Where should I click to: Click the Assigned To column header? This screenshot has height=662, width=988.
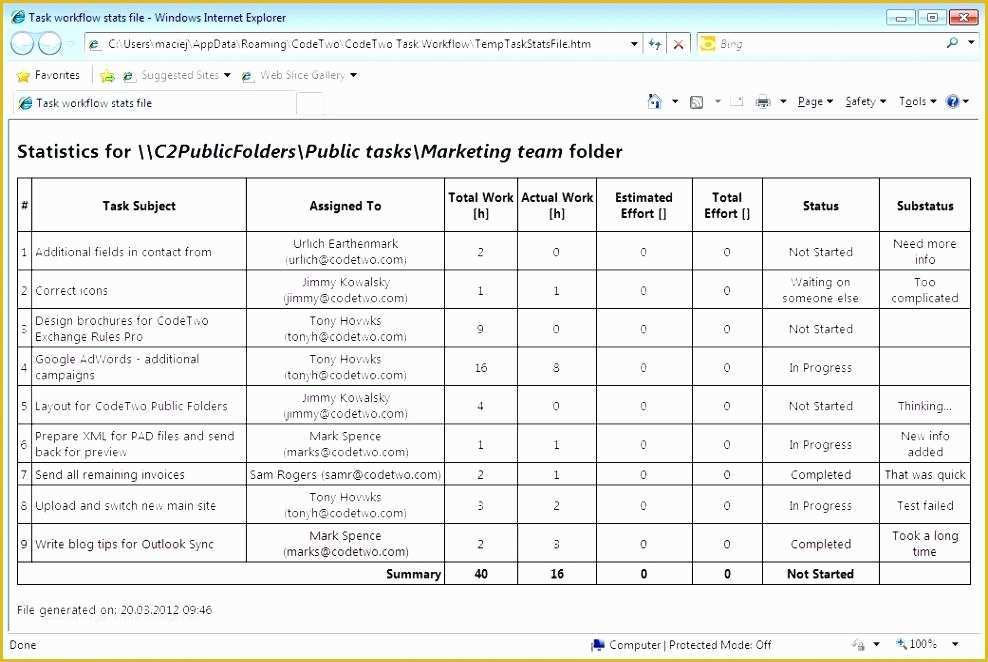345,206
